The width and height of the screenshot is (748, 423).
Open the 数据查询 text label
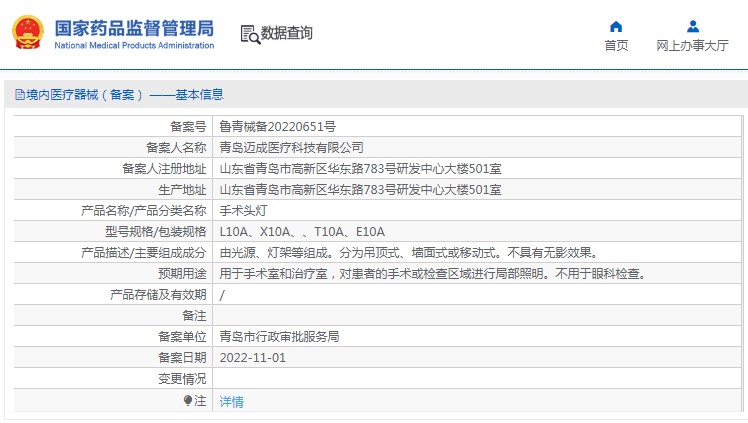point(287,34)
